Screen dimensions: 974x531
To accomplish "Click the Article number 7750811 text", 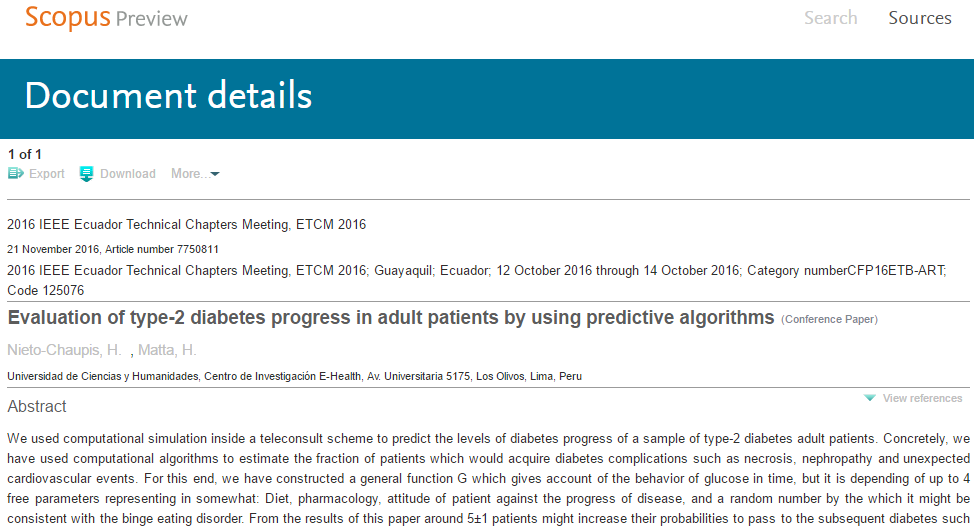I will (x=162, y=250).
